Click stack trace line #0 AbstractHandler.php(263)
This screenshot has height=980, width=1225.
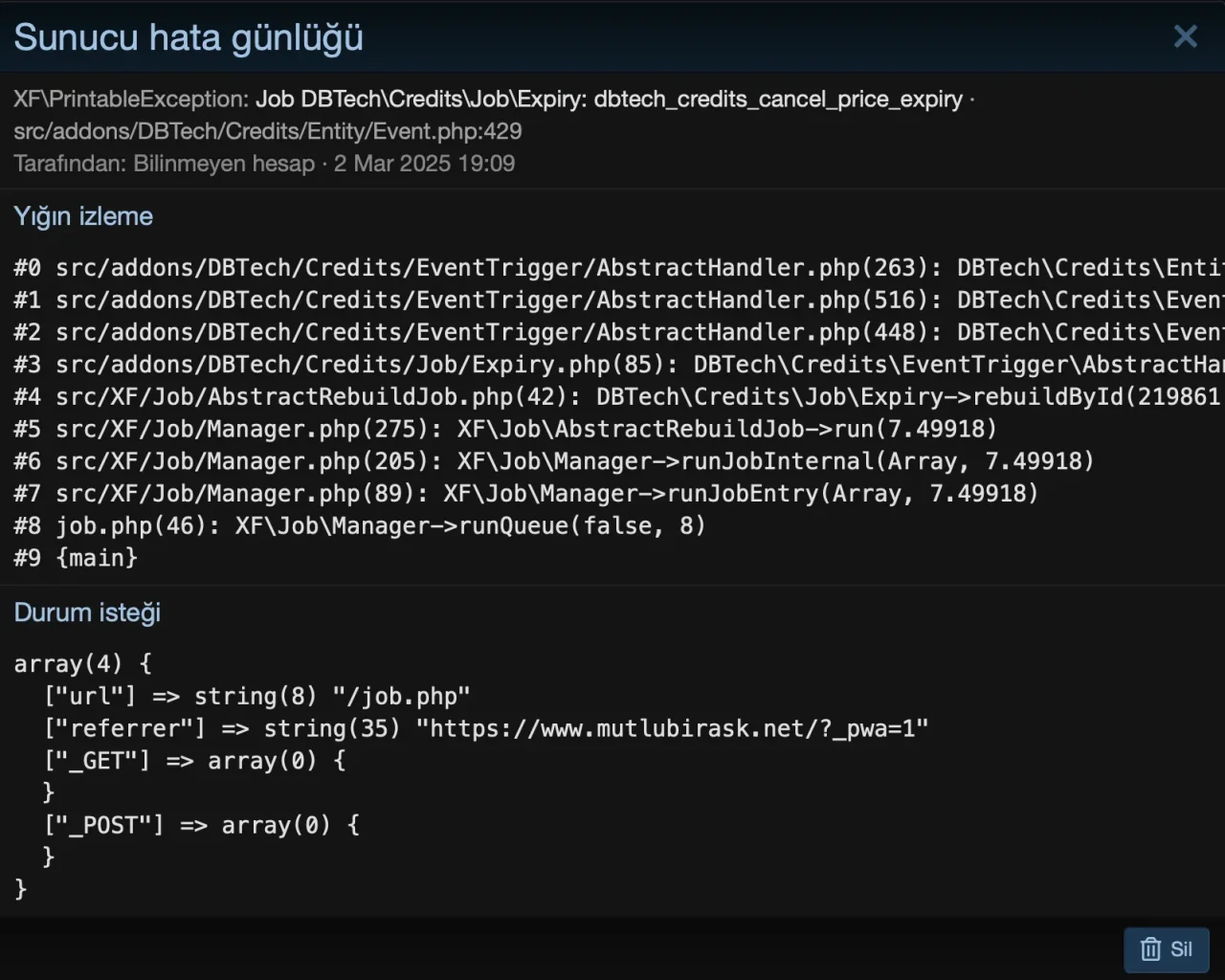(618, 268)
